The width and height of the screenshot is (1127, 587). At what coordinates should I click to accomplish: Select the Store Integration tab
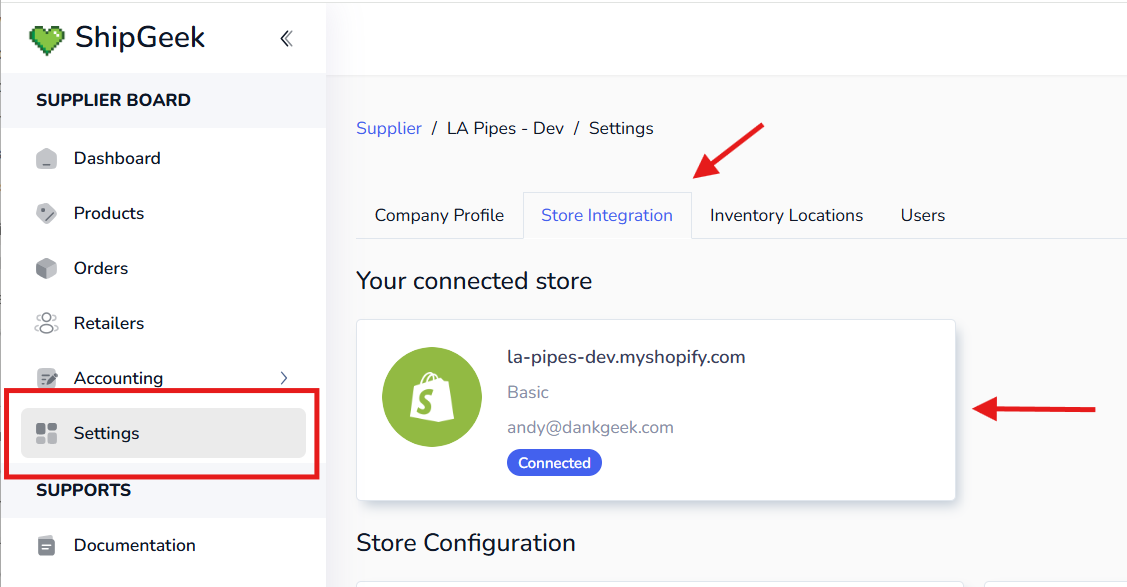(607, 216)
